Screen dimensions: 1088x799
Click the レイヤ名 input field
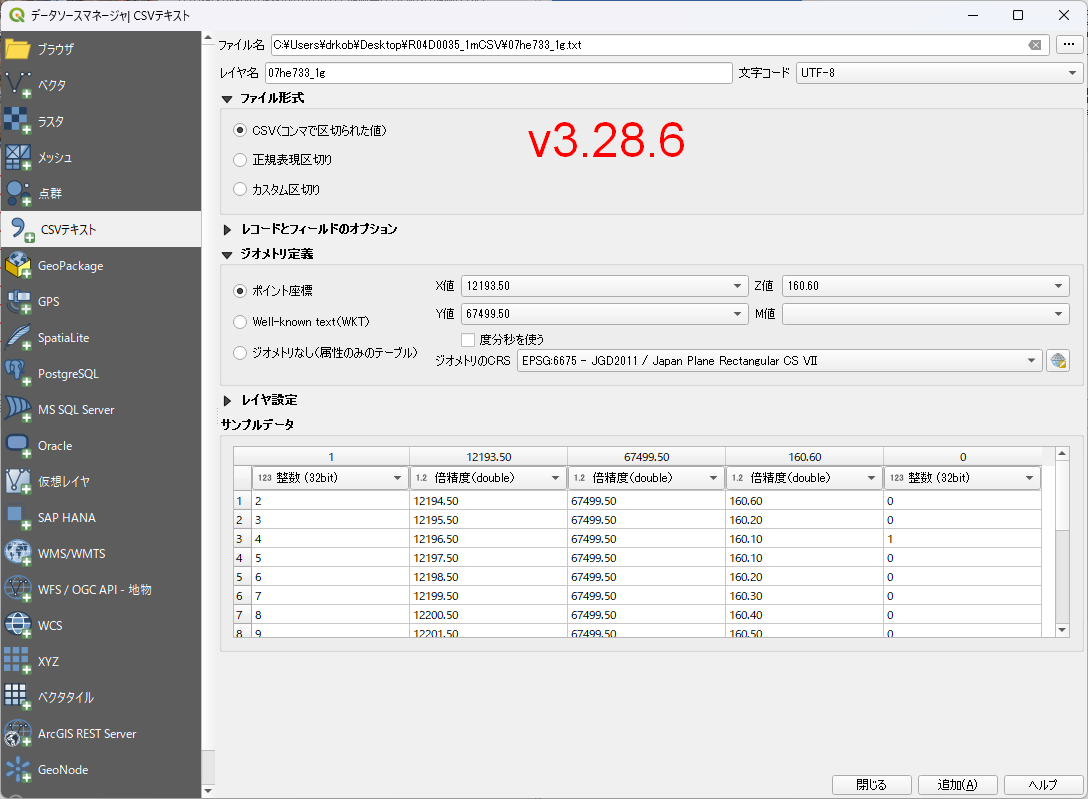(499, 73)
